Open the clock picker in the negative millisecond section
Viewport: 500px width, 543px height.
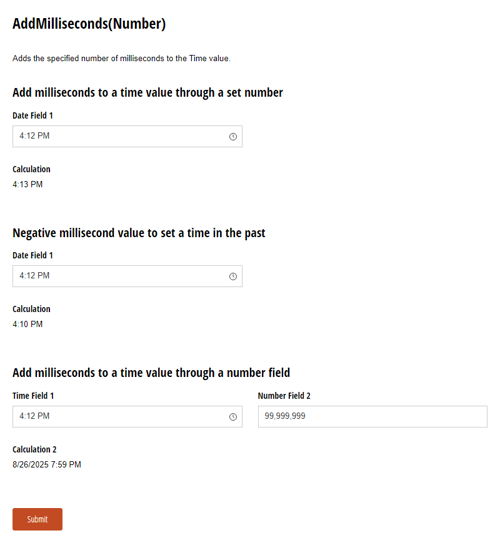(x=233, y=276)
